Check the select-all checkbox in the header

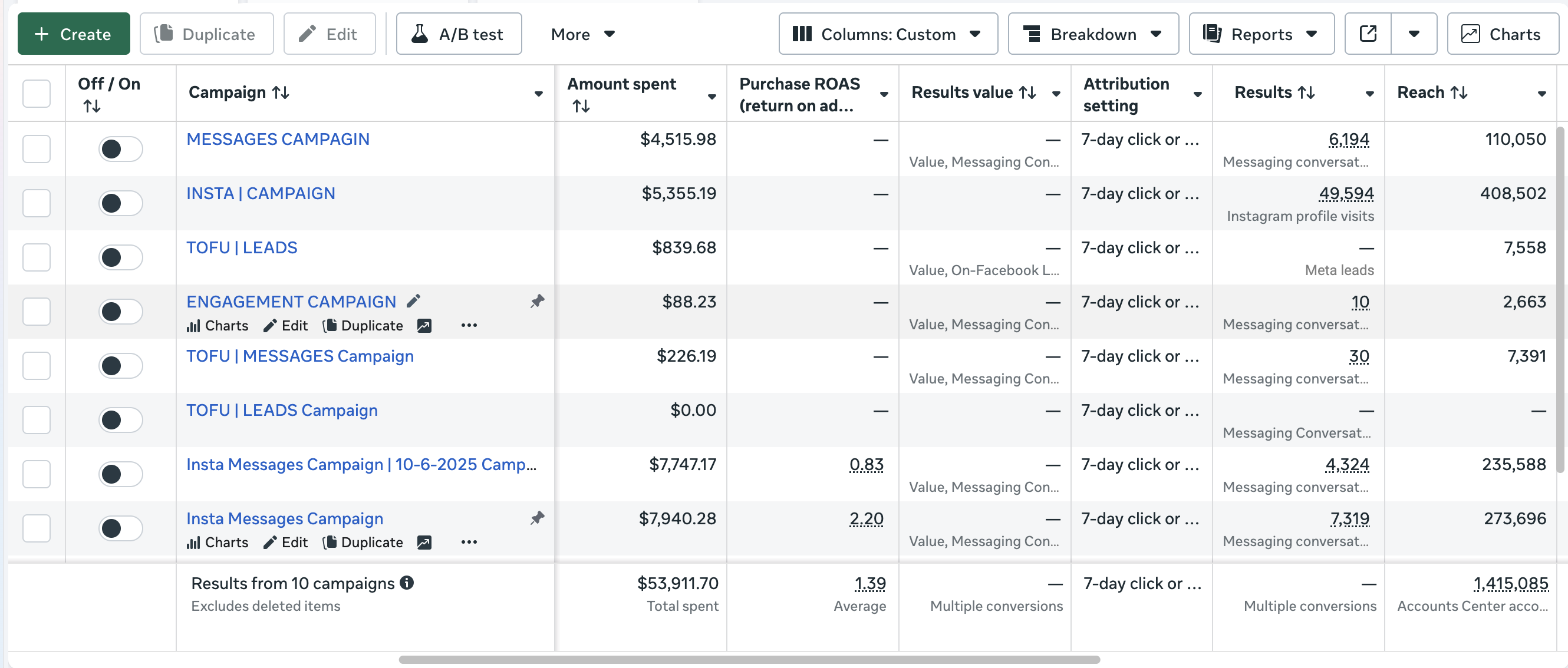pyautogui.click(x=37, y=93)
